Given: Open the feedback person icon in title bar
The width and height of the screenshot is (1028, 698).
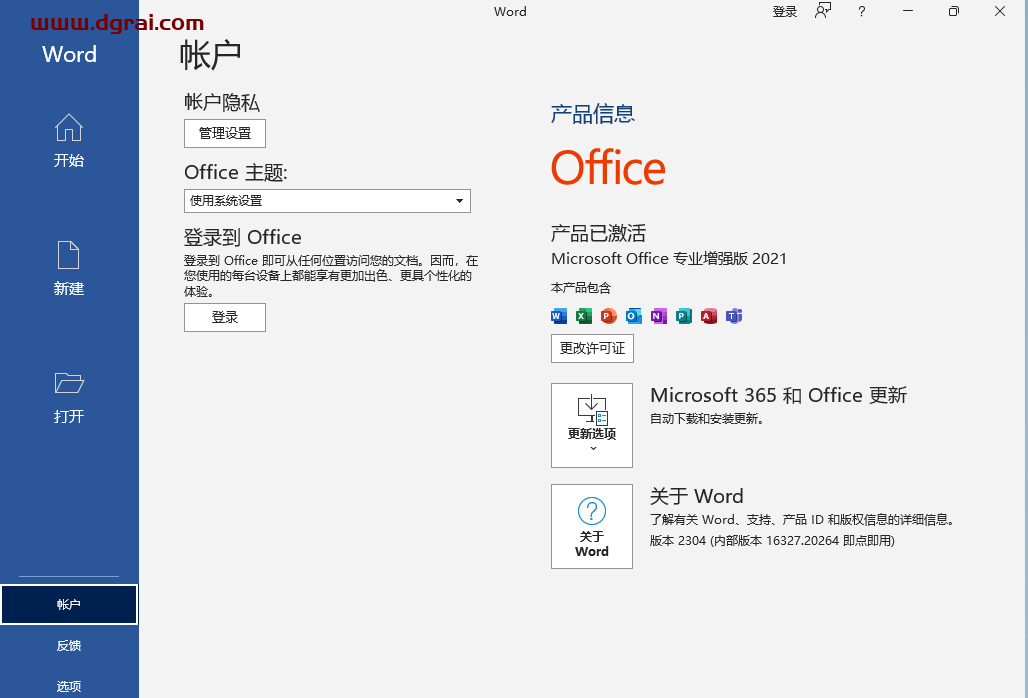Looking at the screenshot, I should point(823,11).
